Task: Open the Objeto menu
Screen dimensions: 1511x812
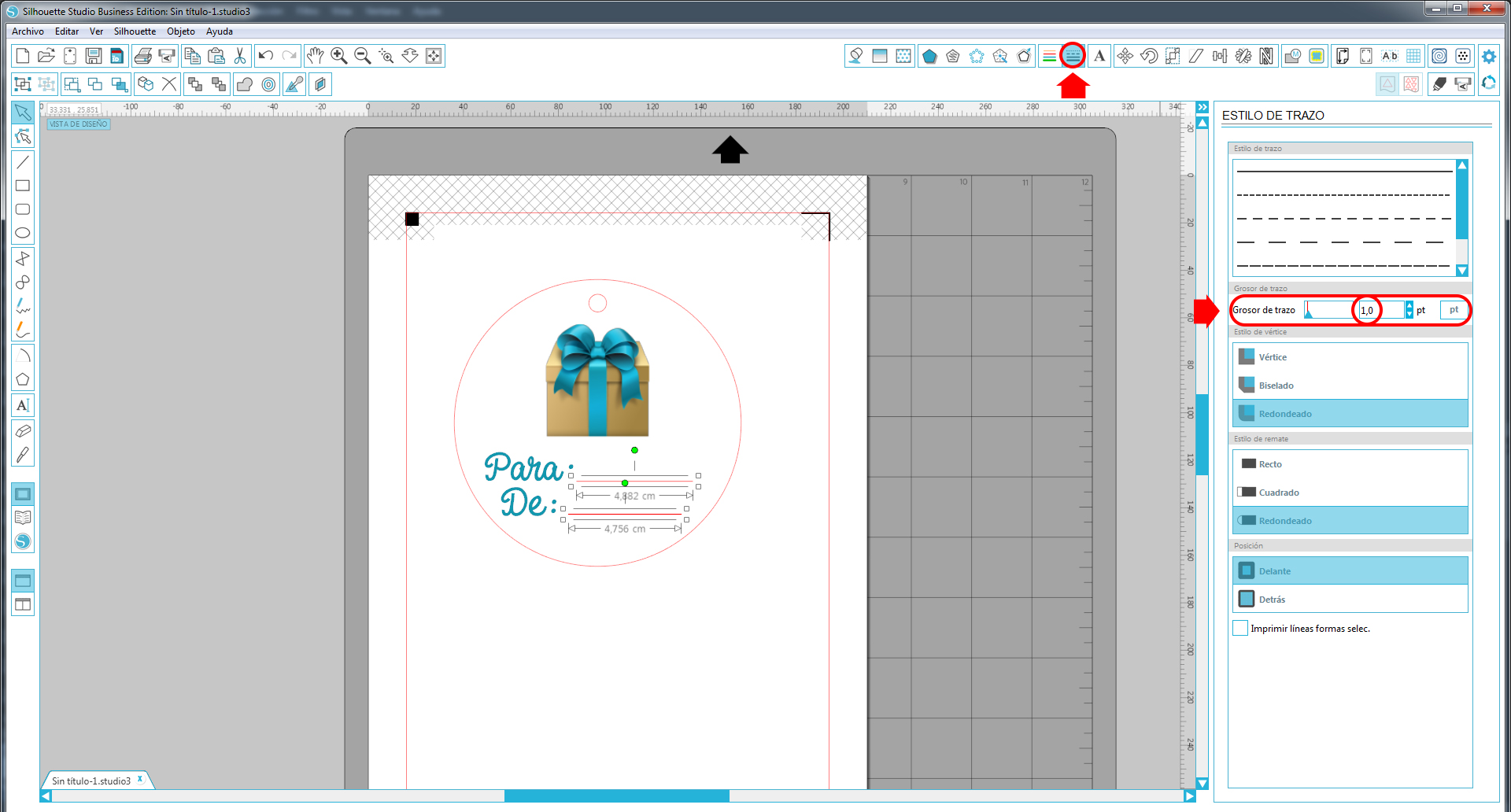Action: pos(180,31)
